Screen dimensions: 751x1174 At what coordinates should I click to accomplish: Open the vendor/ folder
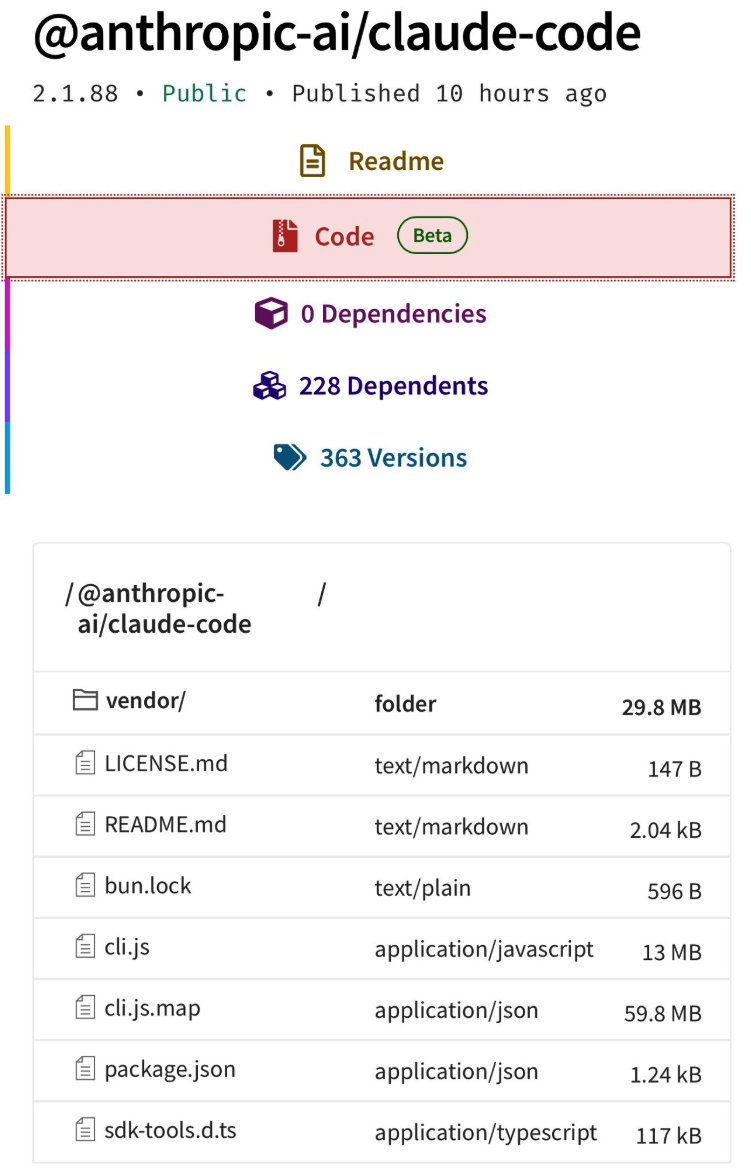(146, 701)
